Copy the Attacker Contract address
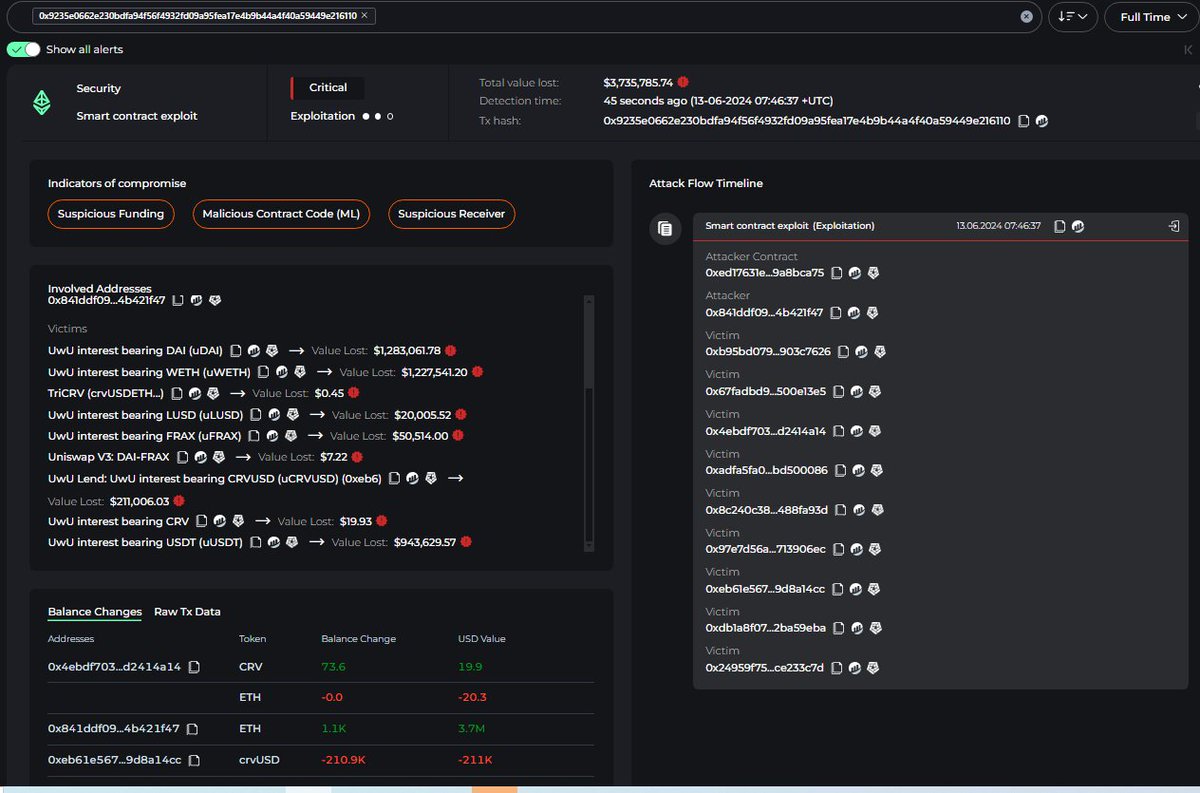The image size is (1200, 793). (x=837, y=273)
